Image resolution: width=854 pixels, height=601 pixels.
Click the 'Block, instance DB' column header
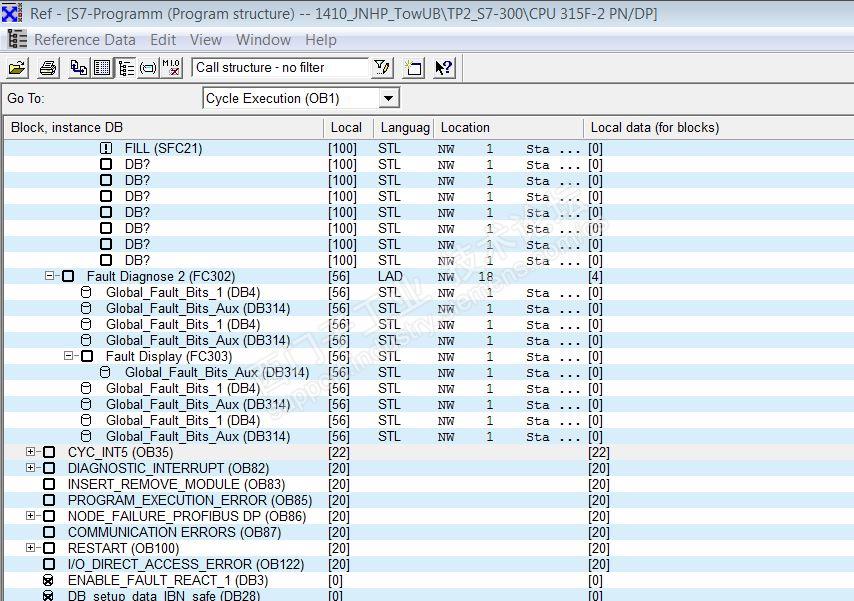[163, 128]
